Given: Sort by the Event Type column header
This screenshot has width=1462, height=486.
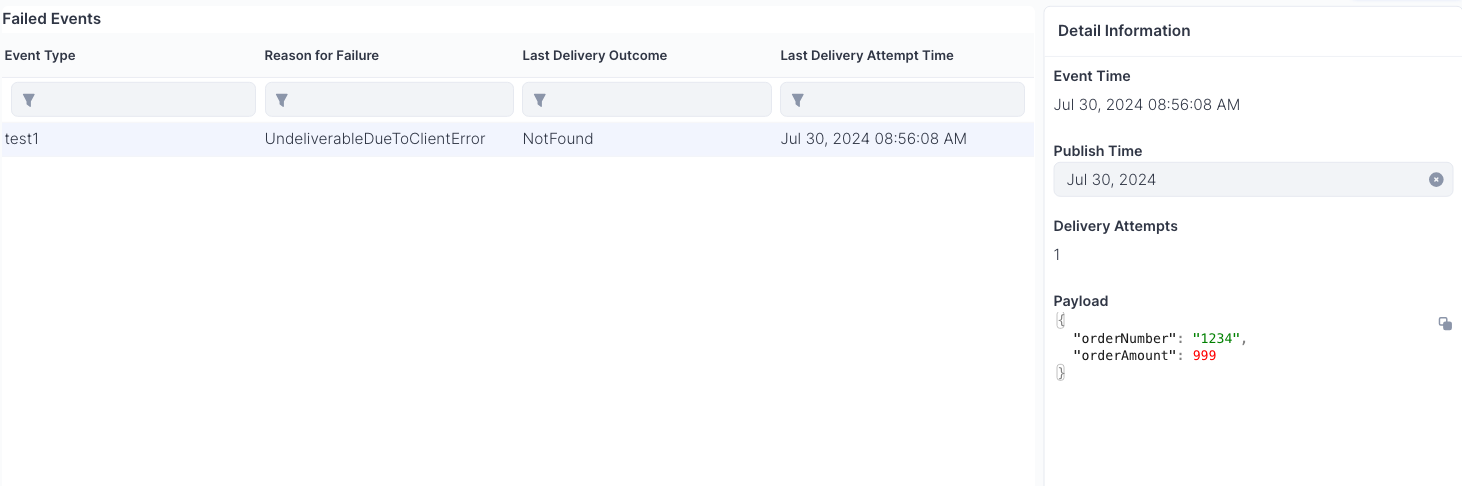Looking at the screenshot, I should click(40, 56).
